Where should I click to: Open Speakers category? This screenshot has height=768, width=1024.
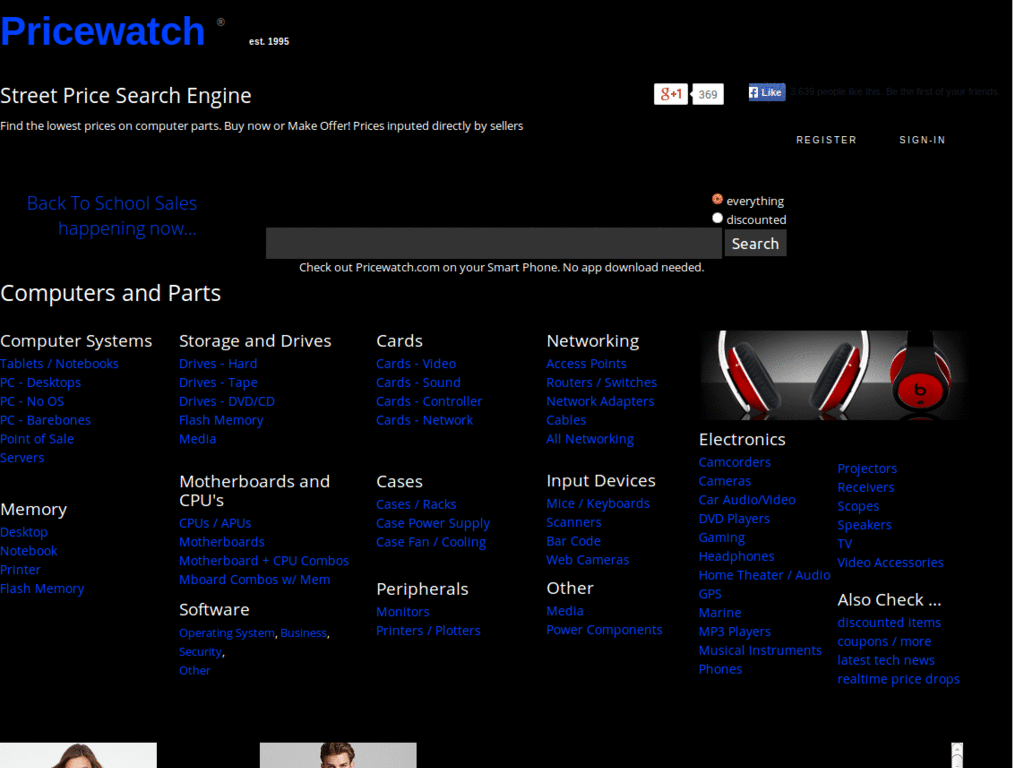tap(865, 525)
